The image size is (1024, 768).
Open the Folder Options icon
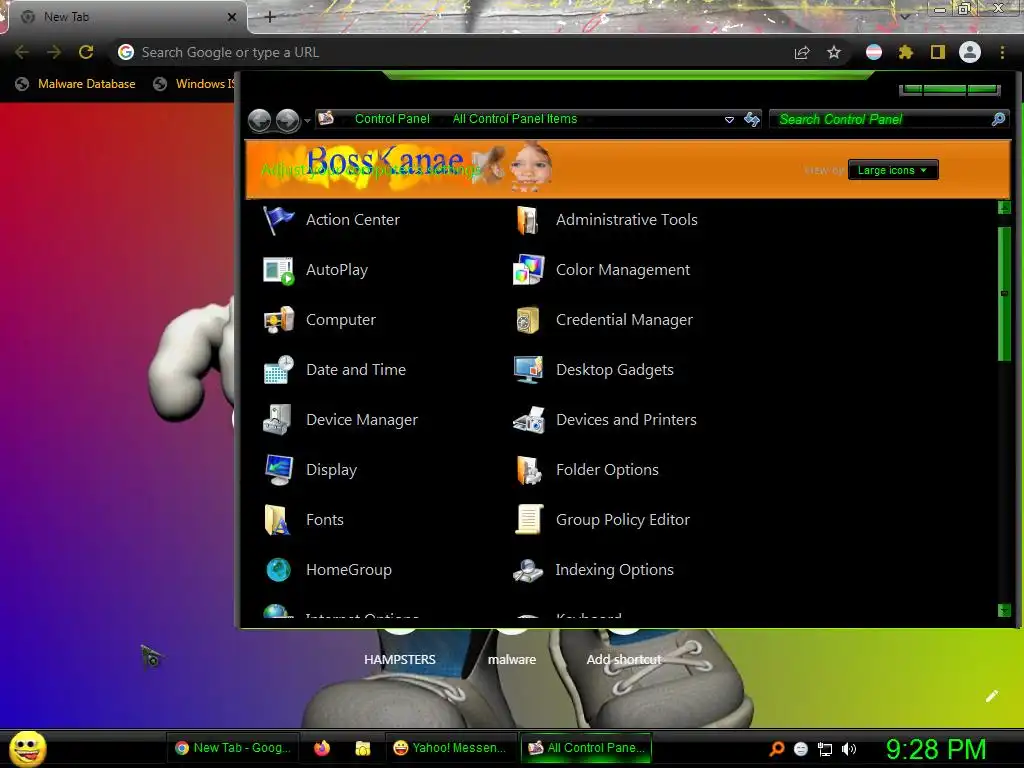(528, 470)
